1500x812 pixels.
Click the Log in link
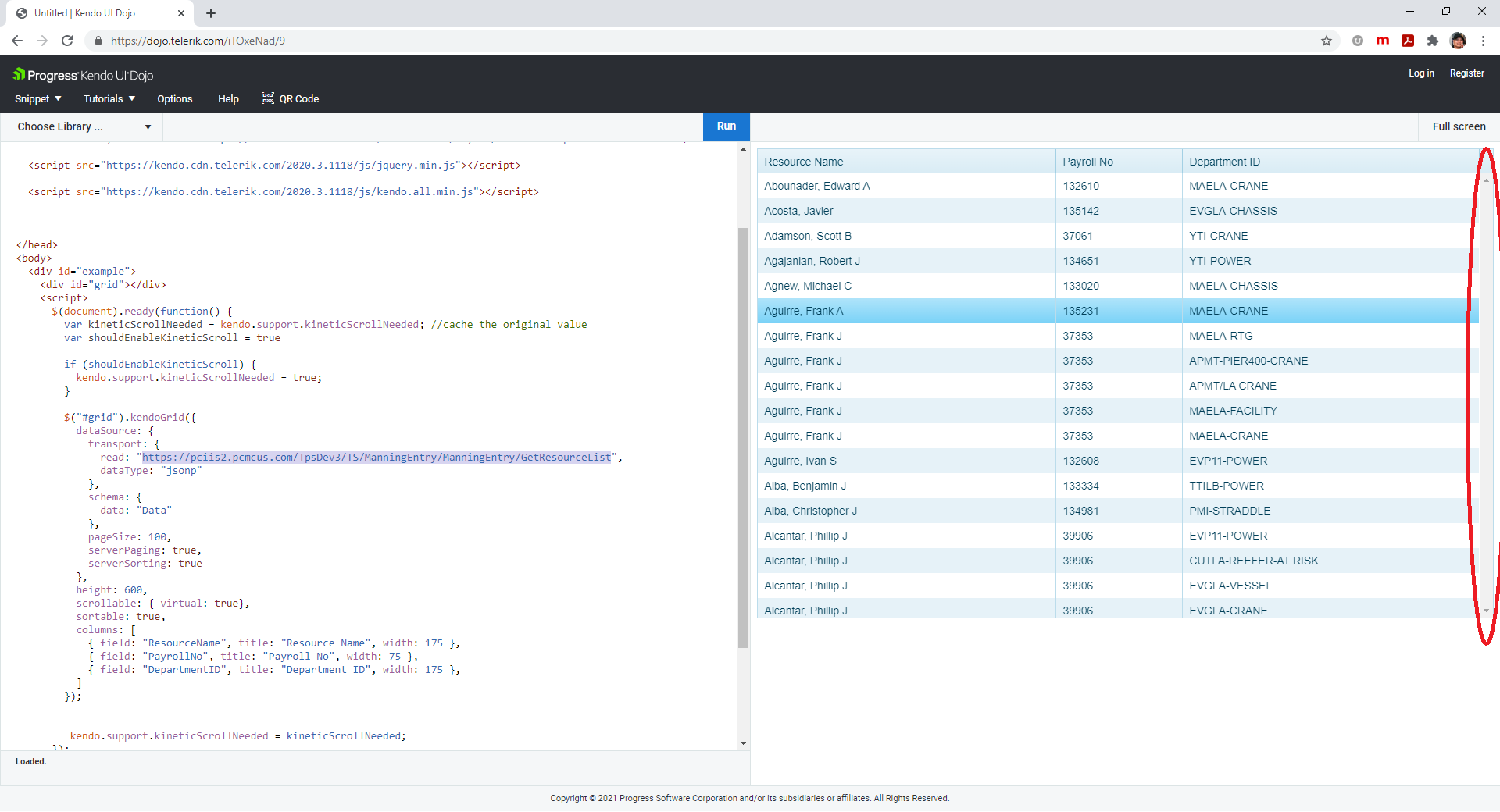tap(1420, 73)
